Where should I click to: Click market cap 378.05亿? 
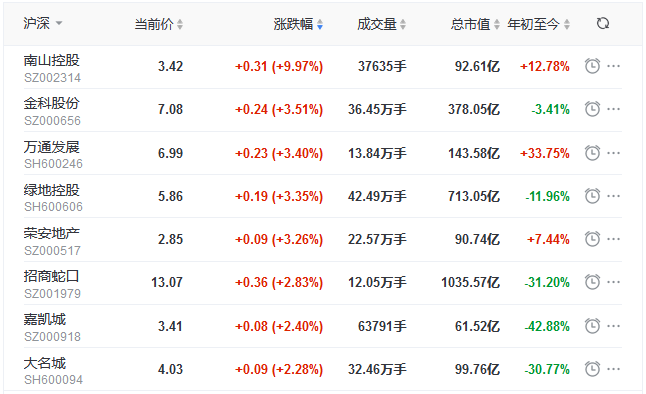click(x=474, y=109)
